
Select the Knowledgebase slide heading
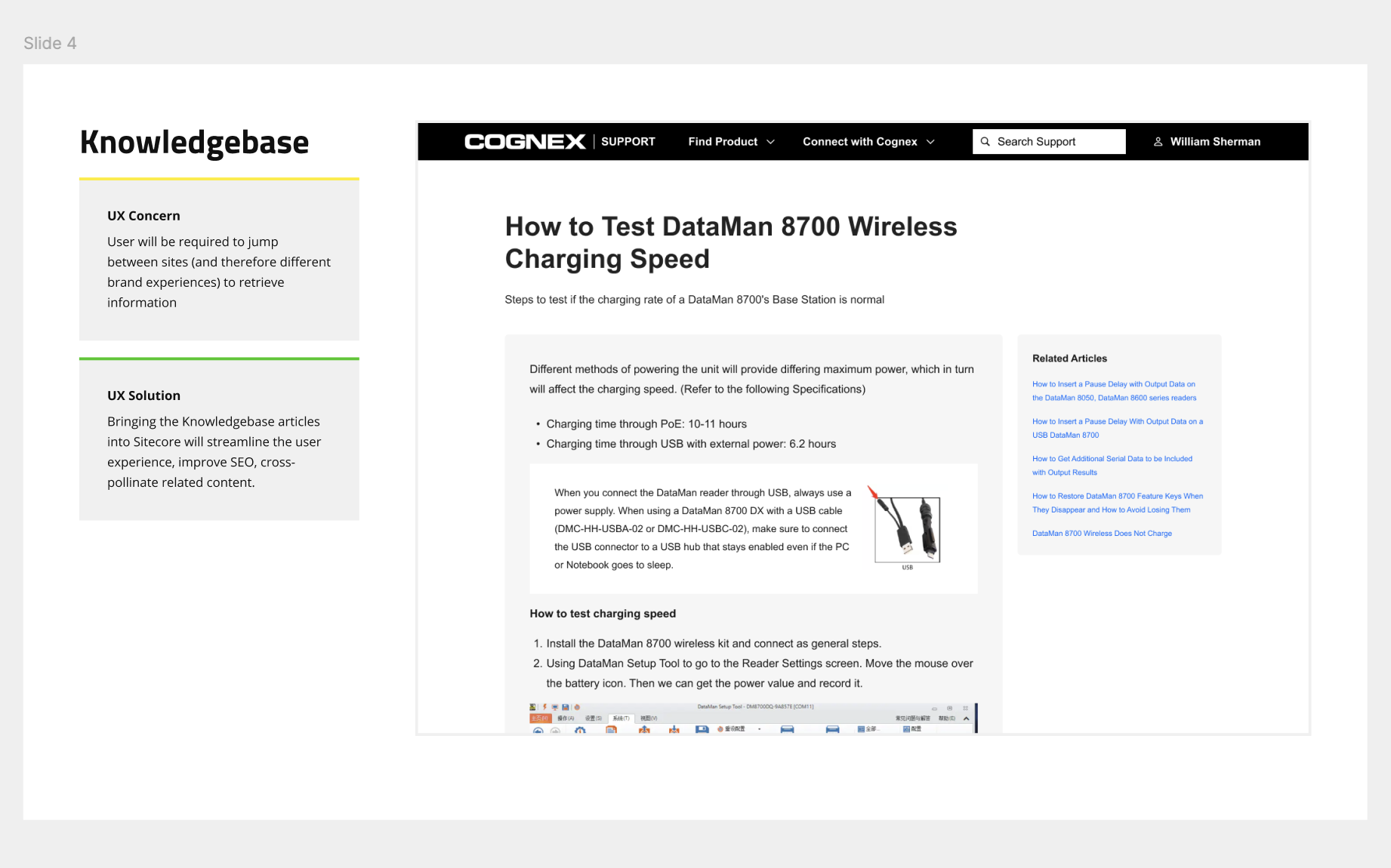click(x=195, y=143)
